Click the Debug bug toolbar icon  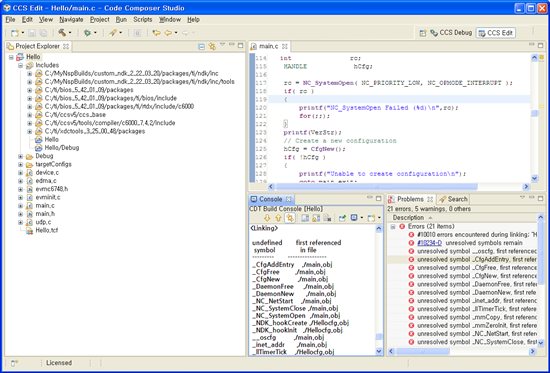(x=87, y=33)
